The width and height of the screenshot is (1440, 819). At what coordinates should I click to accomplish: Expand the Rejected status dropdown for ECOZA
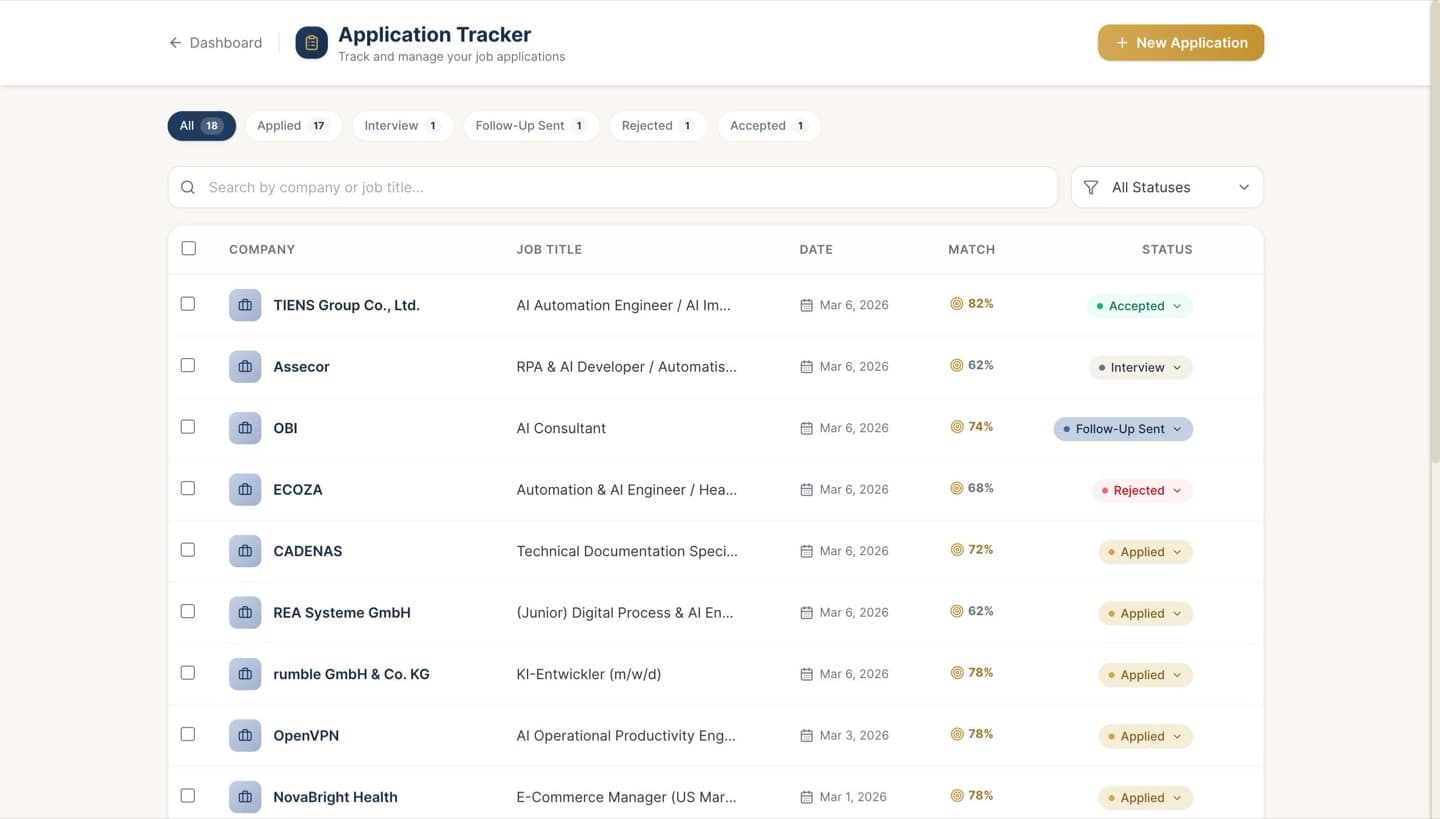coord(1141,490)
